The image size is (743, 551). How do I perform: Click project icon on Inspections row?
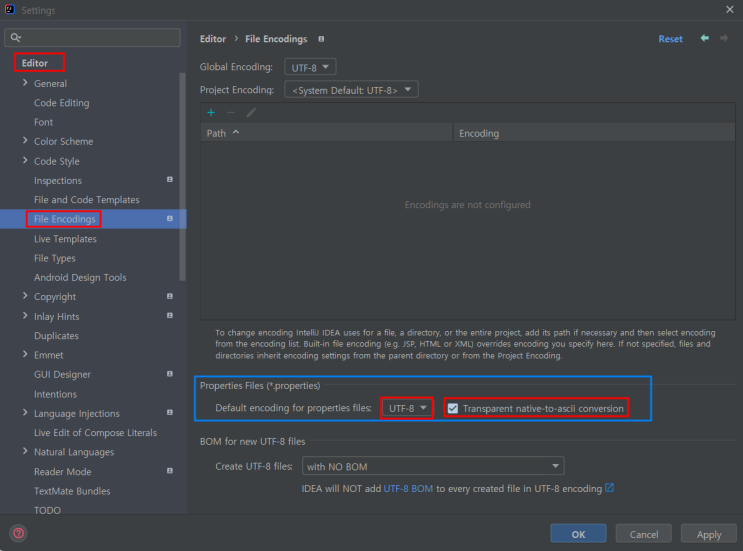click(170, 180)
